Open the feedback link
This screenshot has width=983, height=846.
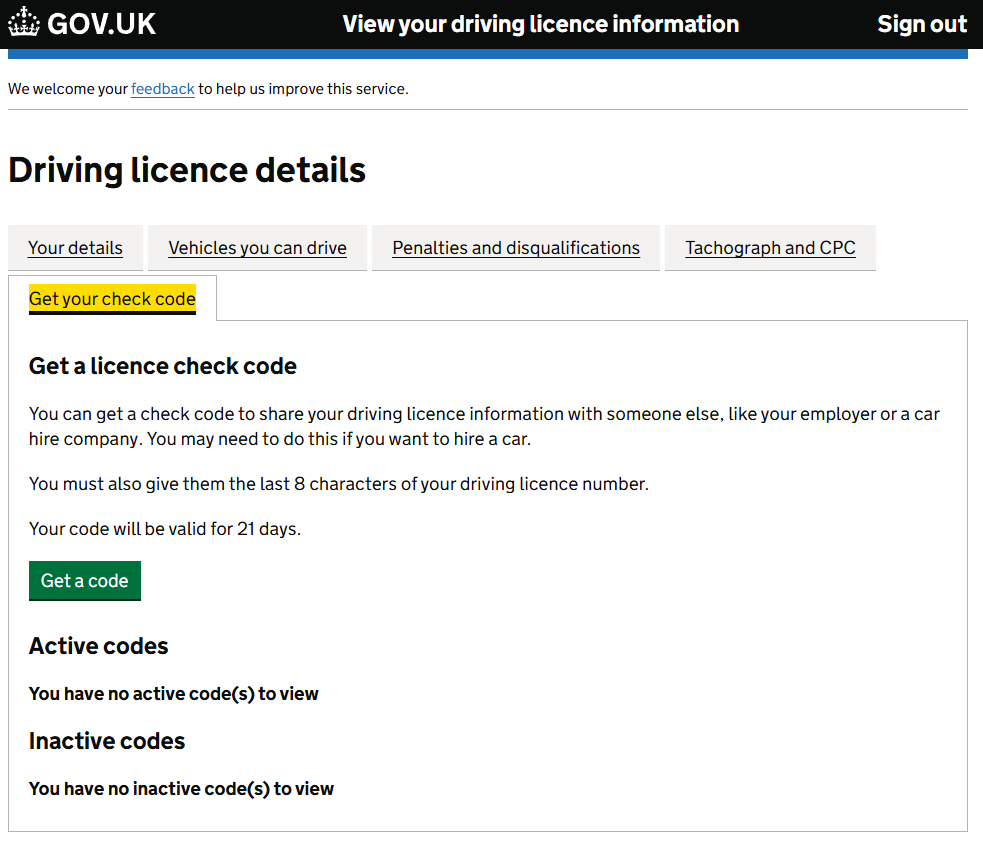tap(162, 89)
